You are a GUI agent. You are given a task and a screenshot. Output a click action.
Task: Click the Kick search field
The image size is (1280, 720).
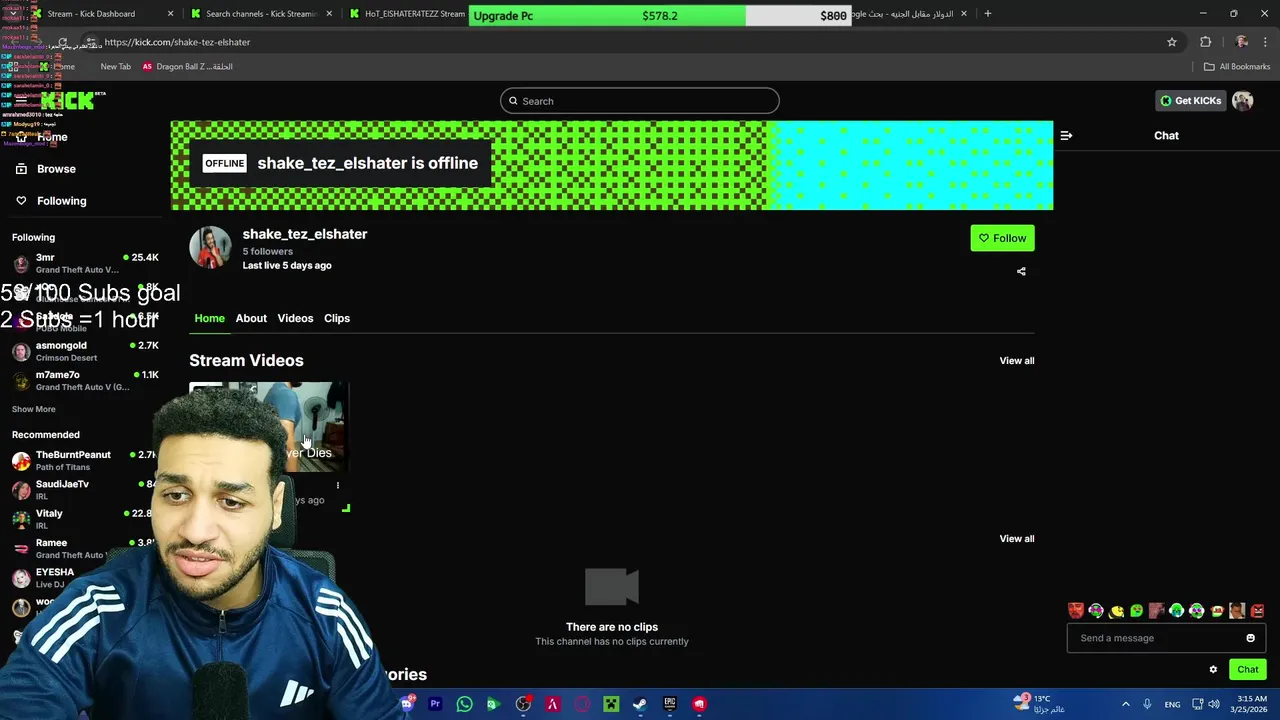pyautogui.click(x=640, y=101)
